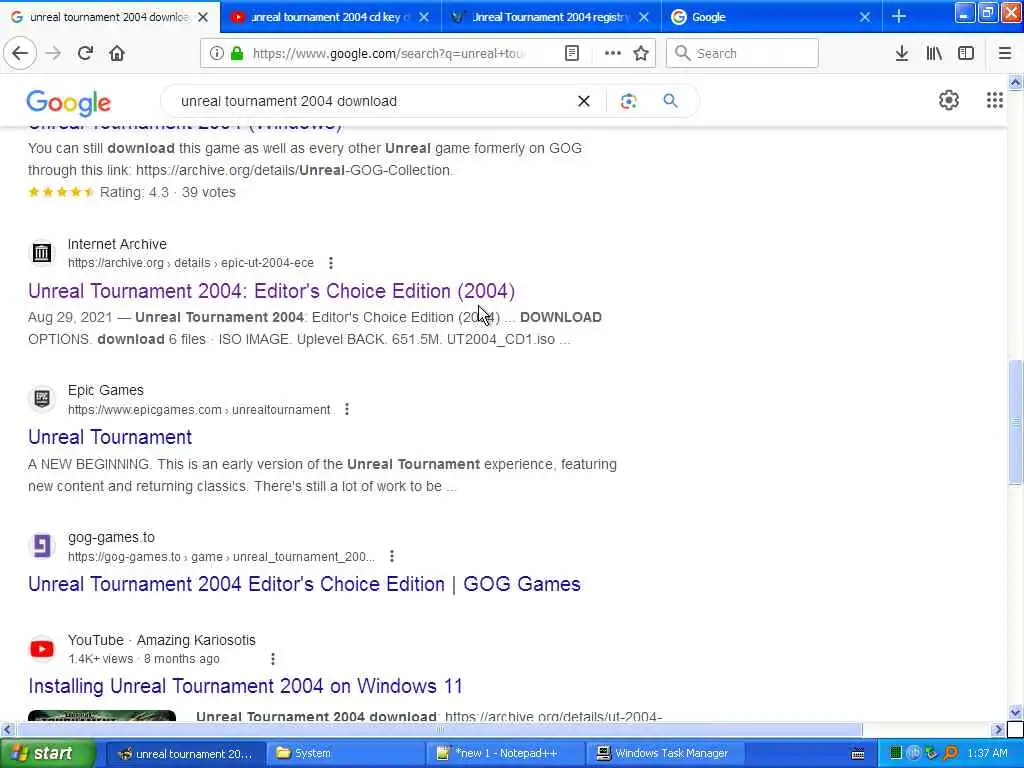Click the Rating: 4.3 · 39 votes text
This screenshot has width=1024, height=768.
coord(167,193)
